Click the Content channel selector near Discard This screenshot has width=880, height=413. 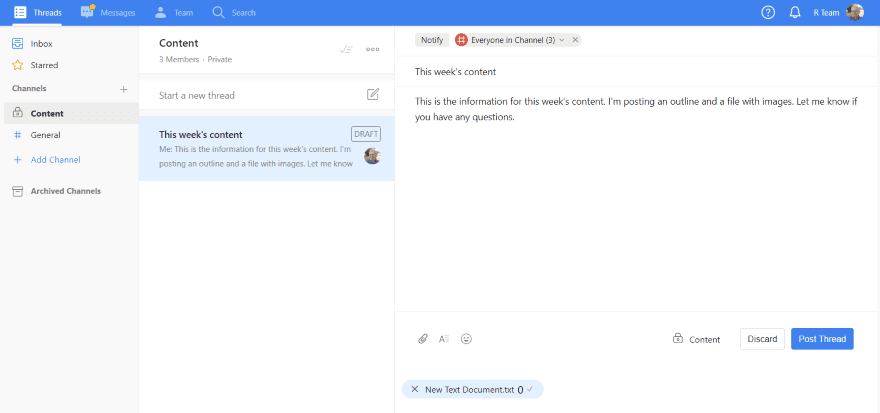696,339
